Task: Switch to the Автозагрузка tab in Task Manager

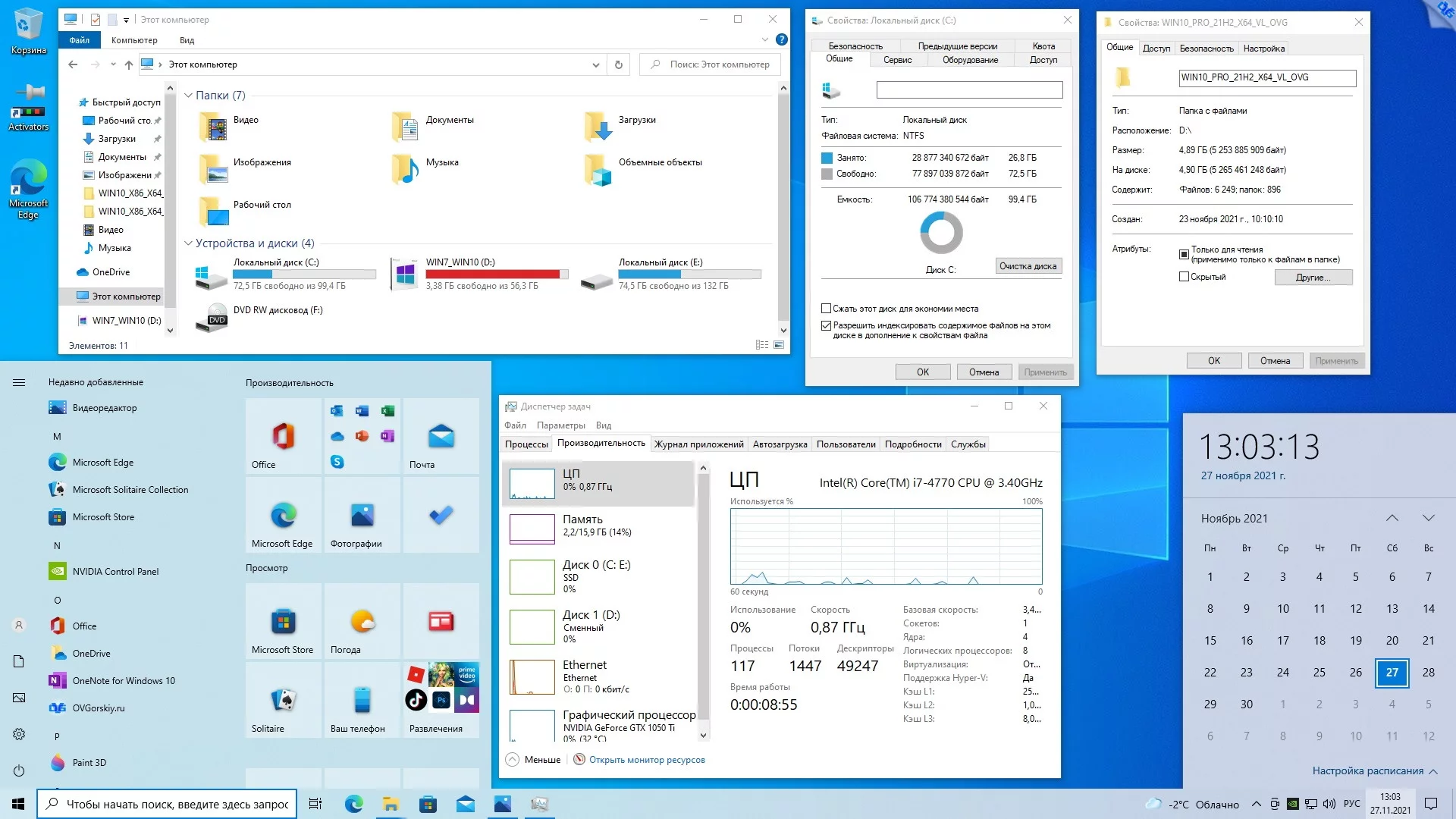Action: pos(780,444)
